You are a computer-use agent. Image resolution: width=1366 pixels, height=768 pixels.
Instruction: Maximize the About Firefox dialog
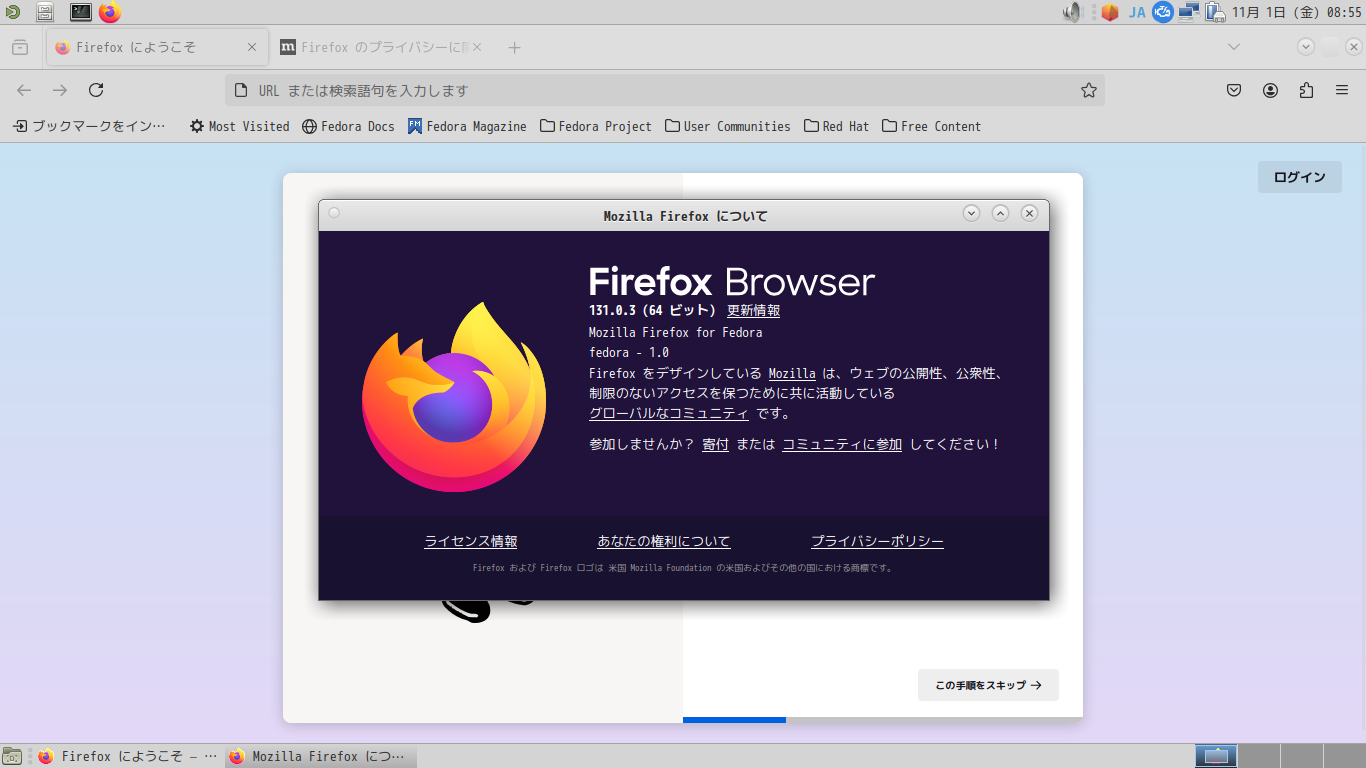point(1000,213)
